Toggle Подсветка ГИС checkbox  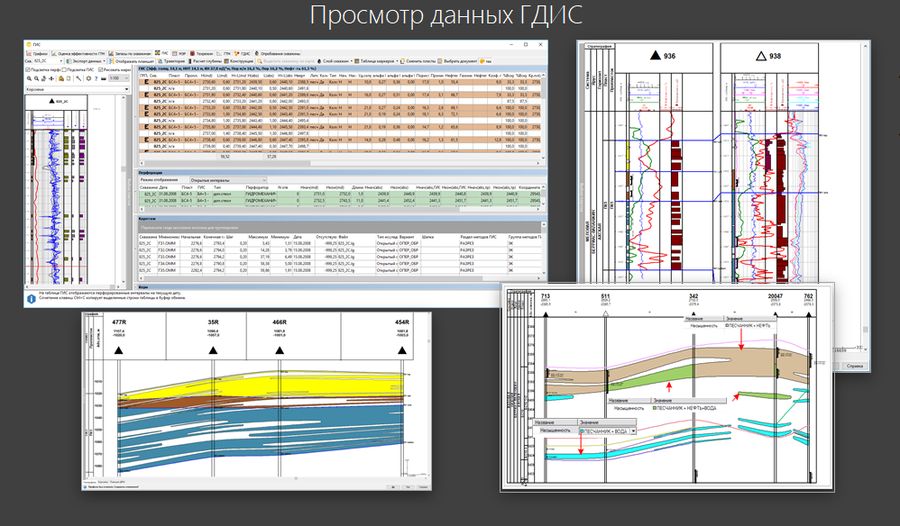pyautogui.click(x=78, y=70)
